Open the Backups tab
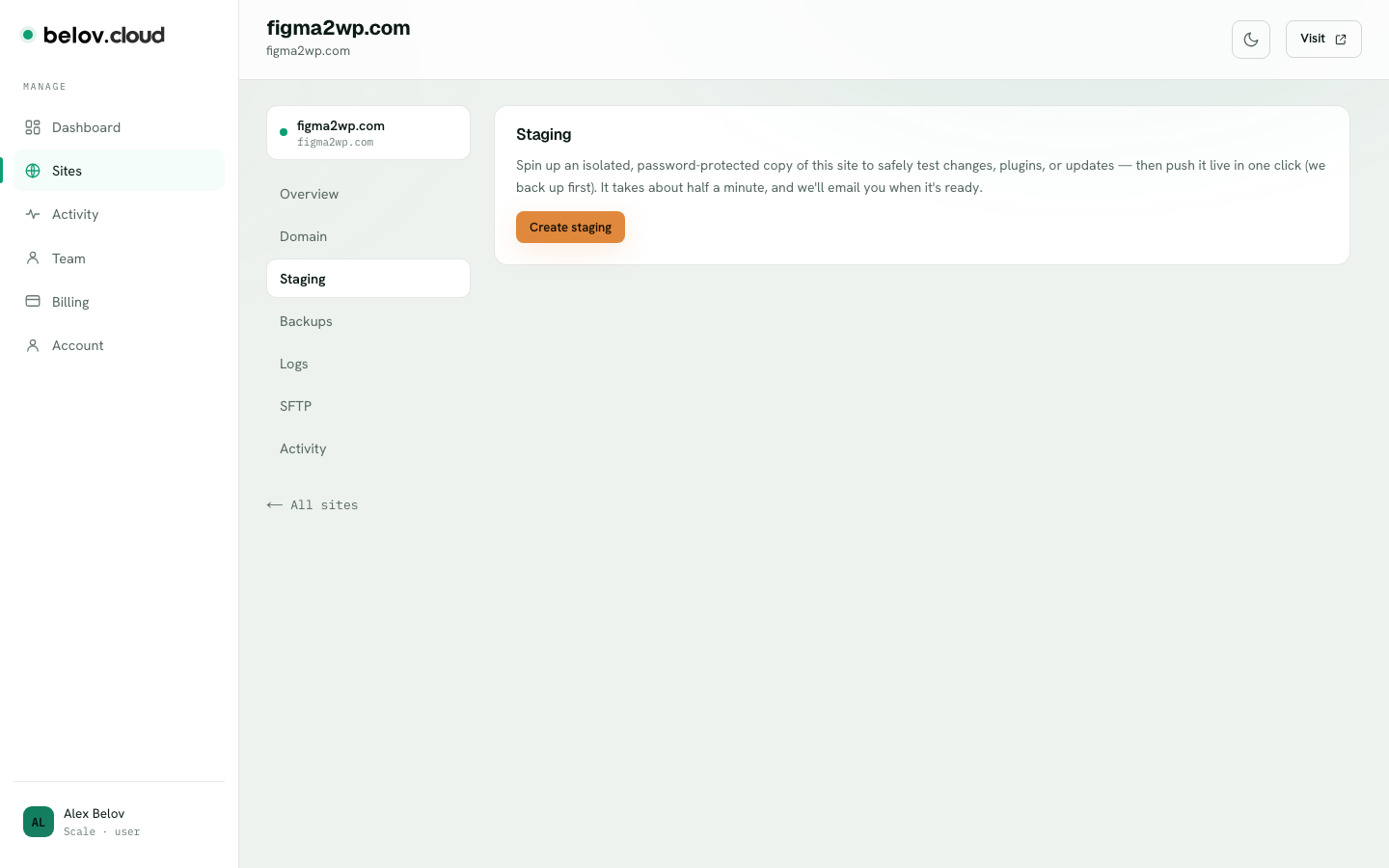Screen dimensions: 1389x868 pos(368,321)
